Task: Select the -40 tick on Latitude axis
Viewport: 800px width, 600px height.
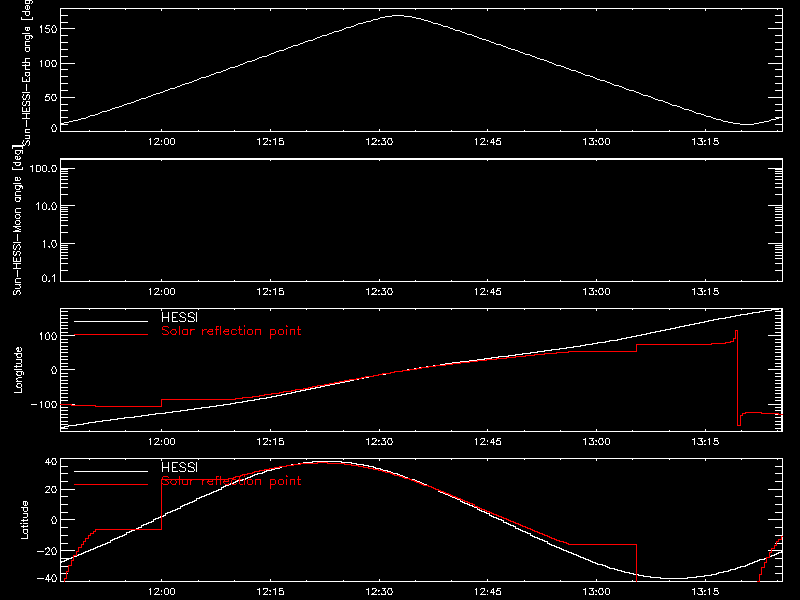Action: (47, 579)
